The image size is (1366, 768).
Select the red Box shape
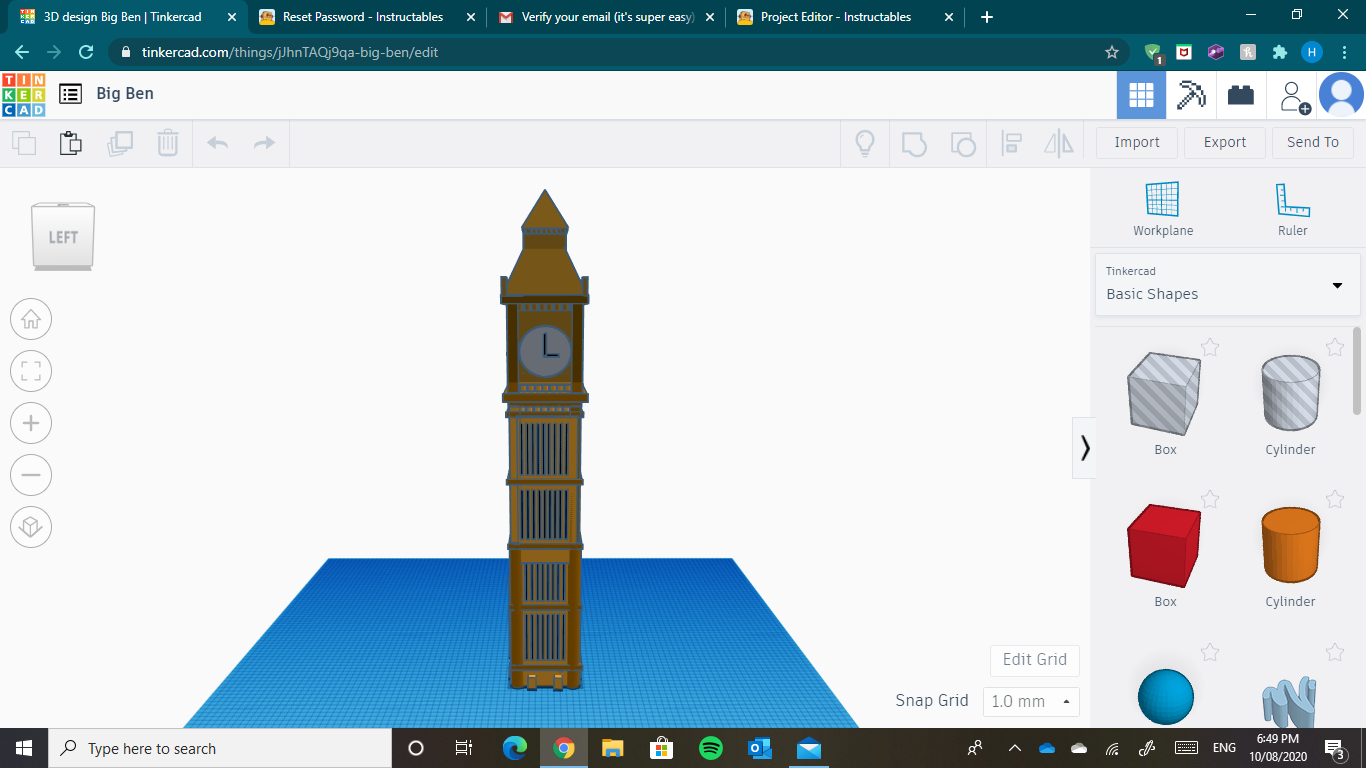pyautogui.click(x=1165, y=546)
